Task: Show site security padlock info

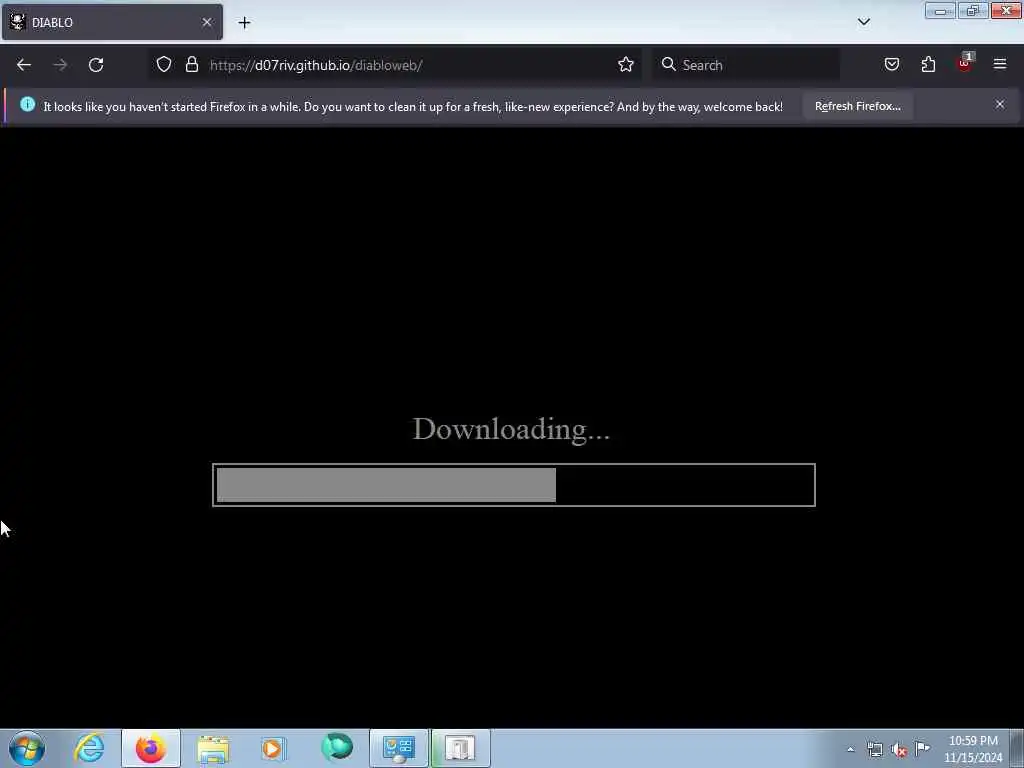Action: coord(191,65)
